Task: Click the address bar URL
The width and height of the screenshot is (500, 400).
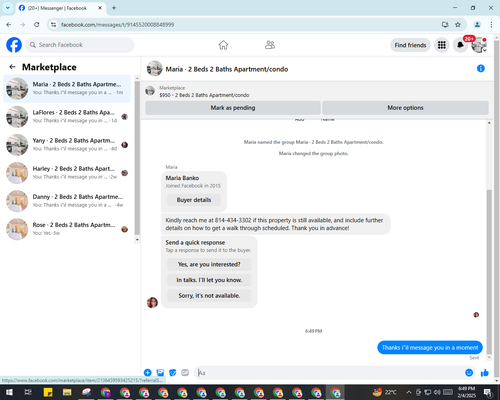Action: coord(117,25)
